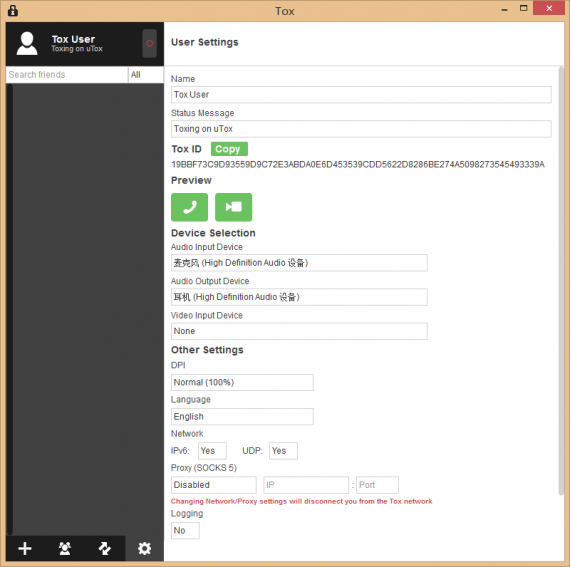Open the create group chat icon
Image resolution: width=570 pixels, height=567 pixels.
coord(65,548)
